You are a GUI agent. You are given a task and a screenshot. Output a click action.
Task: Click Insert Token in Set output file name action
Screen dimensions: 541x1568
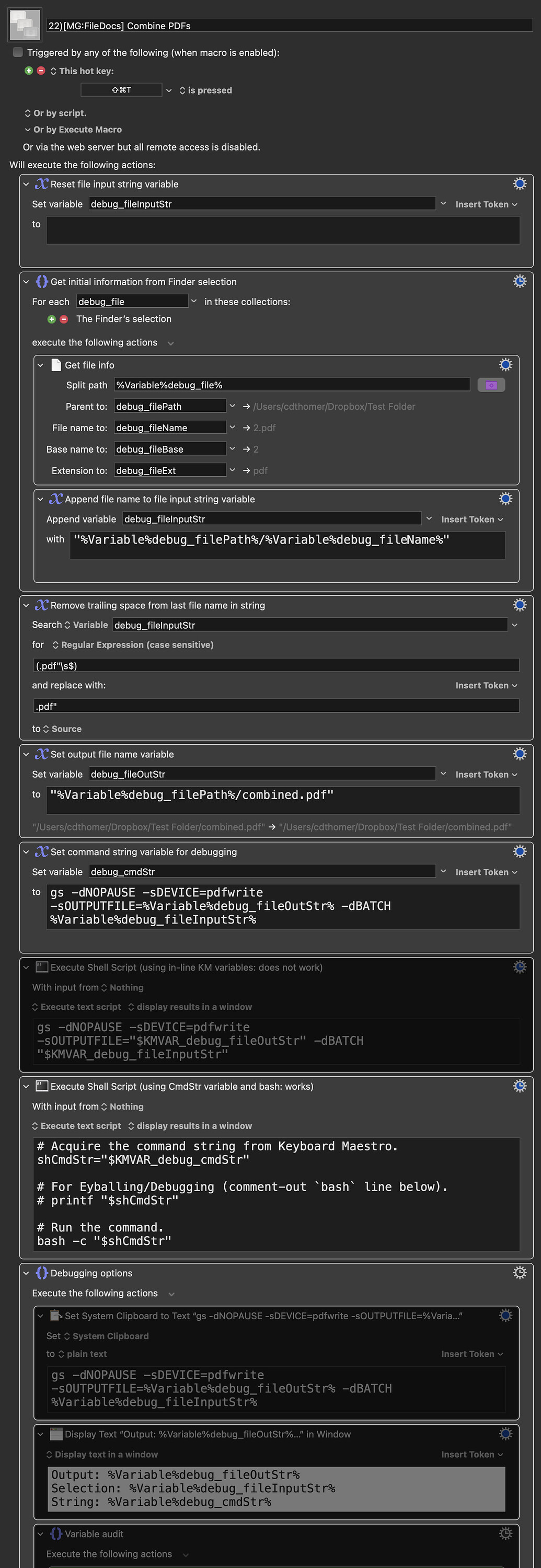(x=486, y=775)
